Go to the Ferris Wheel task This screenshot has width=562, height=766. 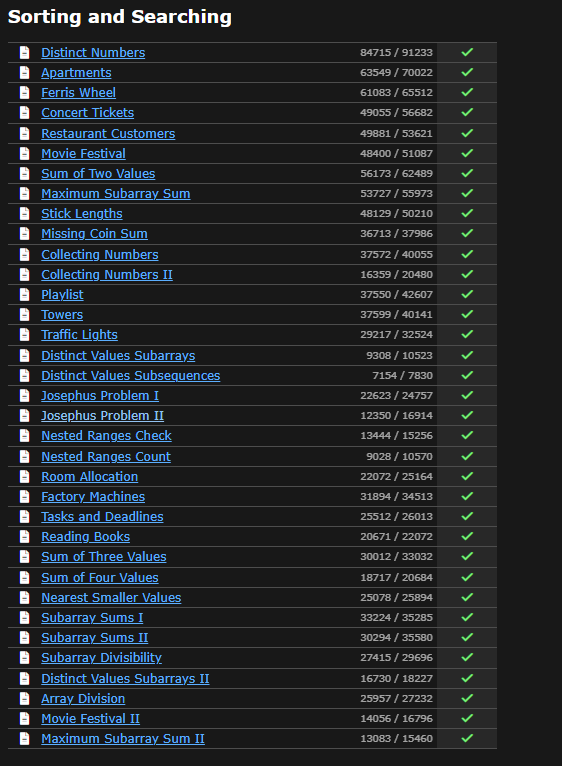(78, 93)
